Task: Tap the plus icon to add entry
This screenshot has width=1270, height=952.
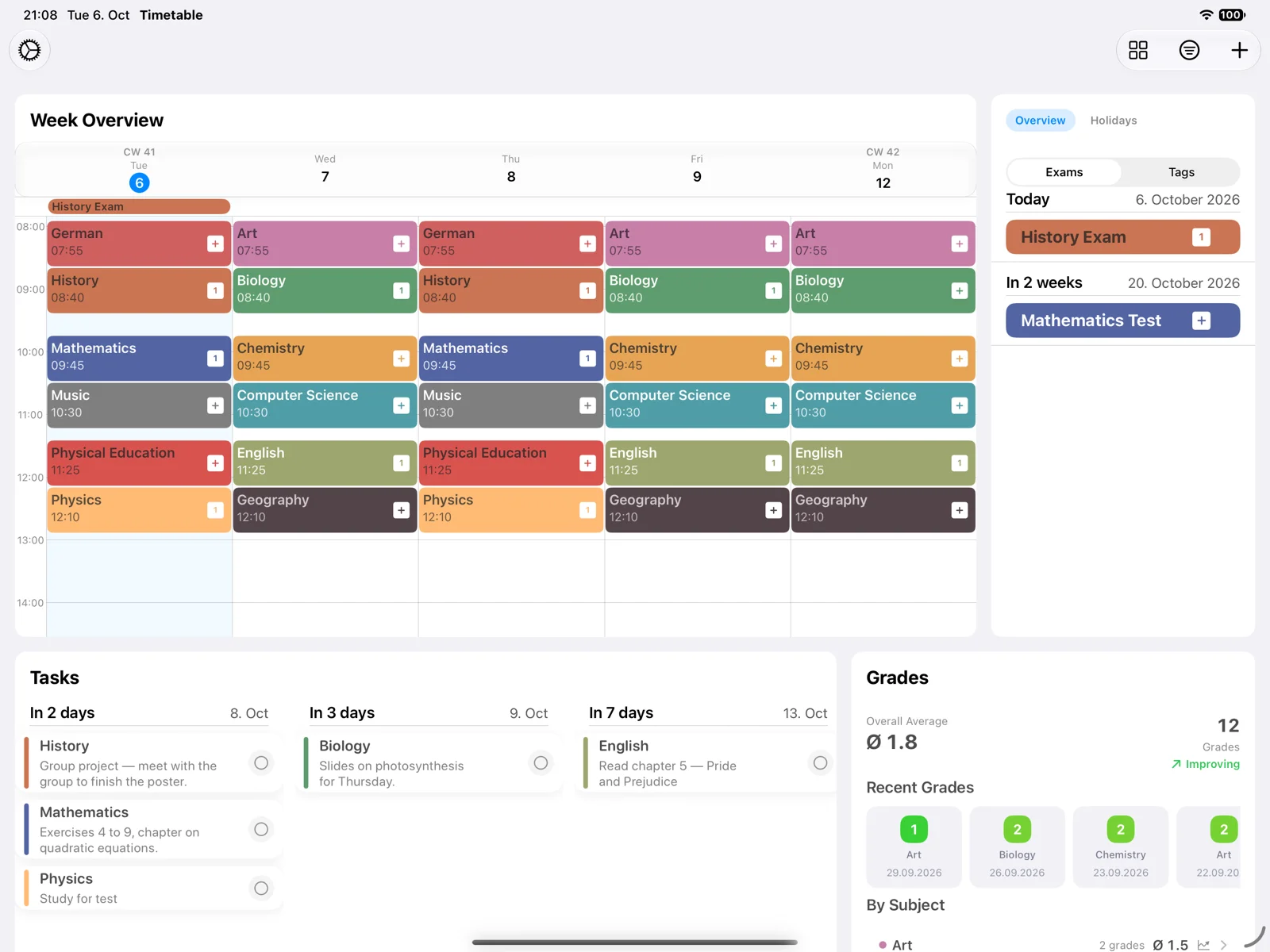Action: click(x=1240, y=50)
